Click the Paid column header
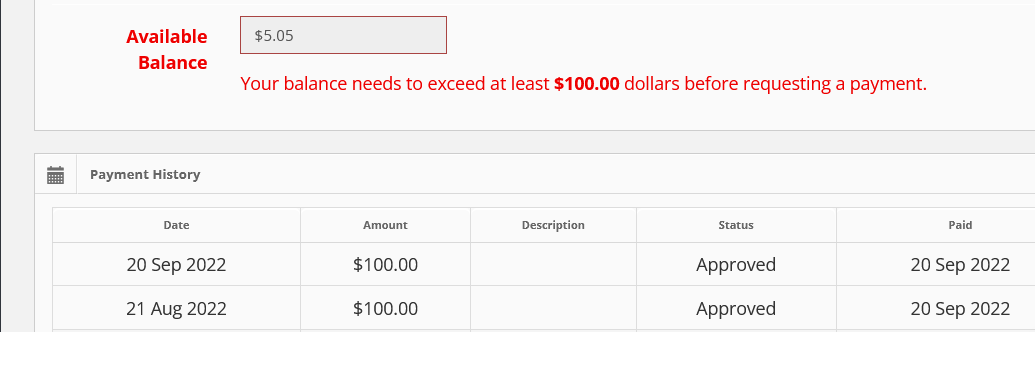The width and height of the screenshot is (1035, 388). [x=960, y=225]
